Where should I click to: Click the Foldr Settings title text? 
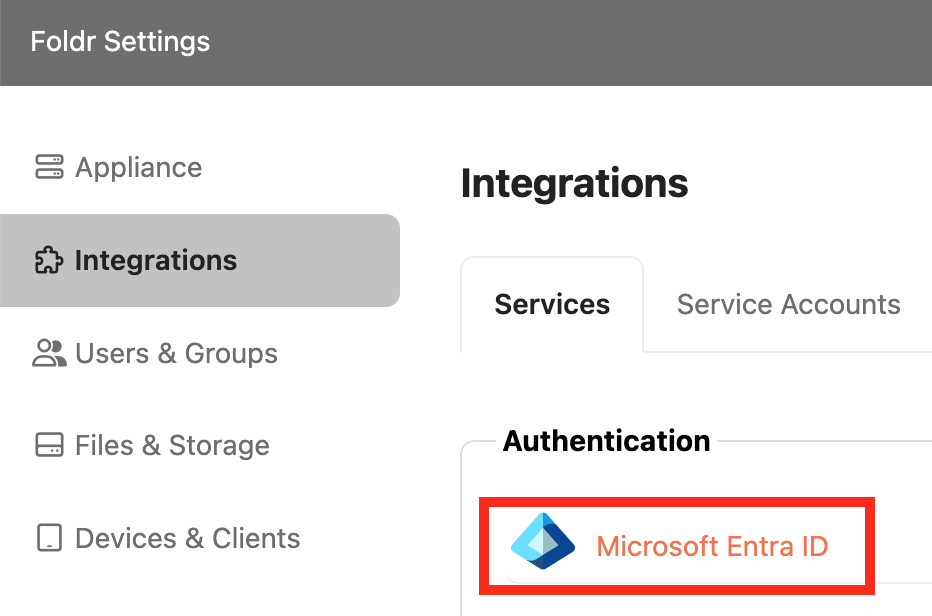pyautogui.click(x=120, y=42)
